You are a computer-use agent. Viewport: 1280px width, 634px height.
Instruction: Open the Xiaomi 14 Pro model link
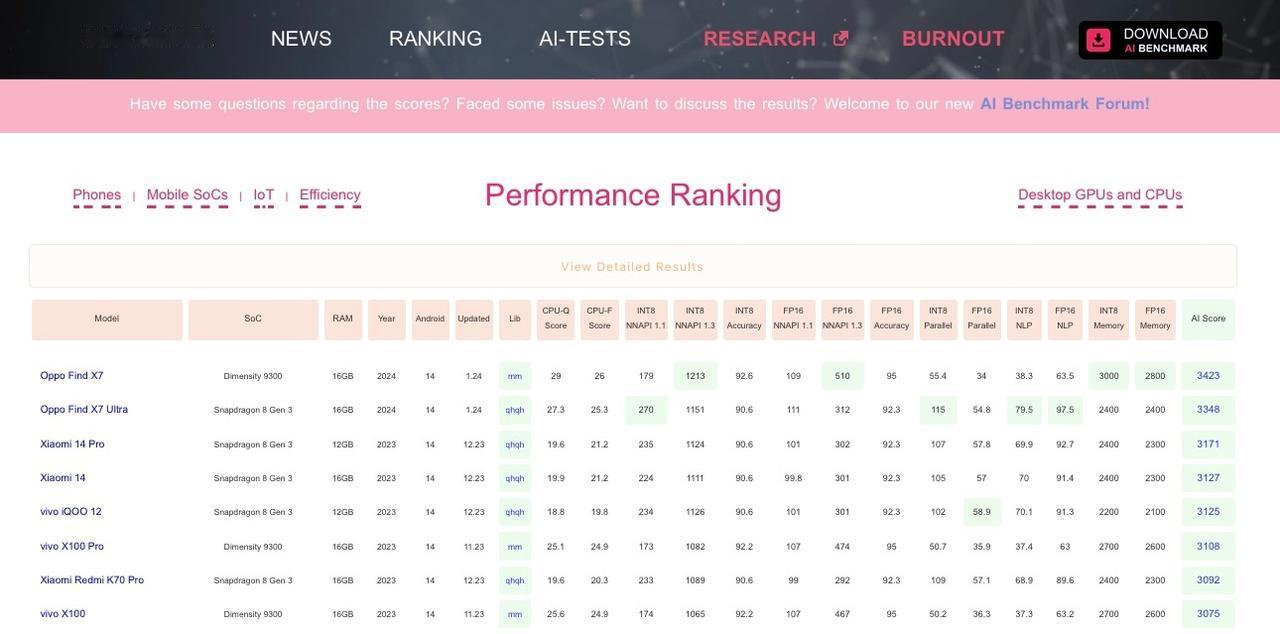pos(72,444)
